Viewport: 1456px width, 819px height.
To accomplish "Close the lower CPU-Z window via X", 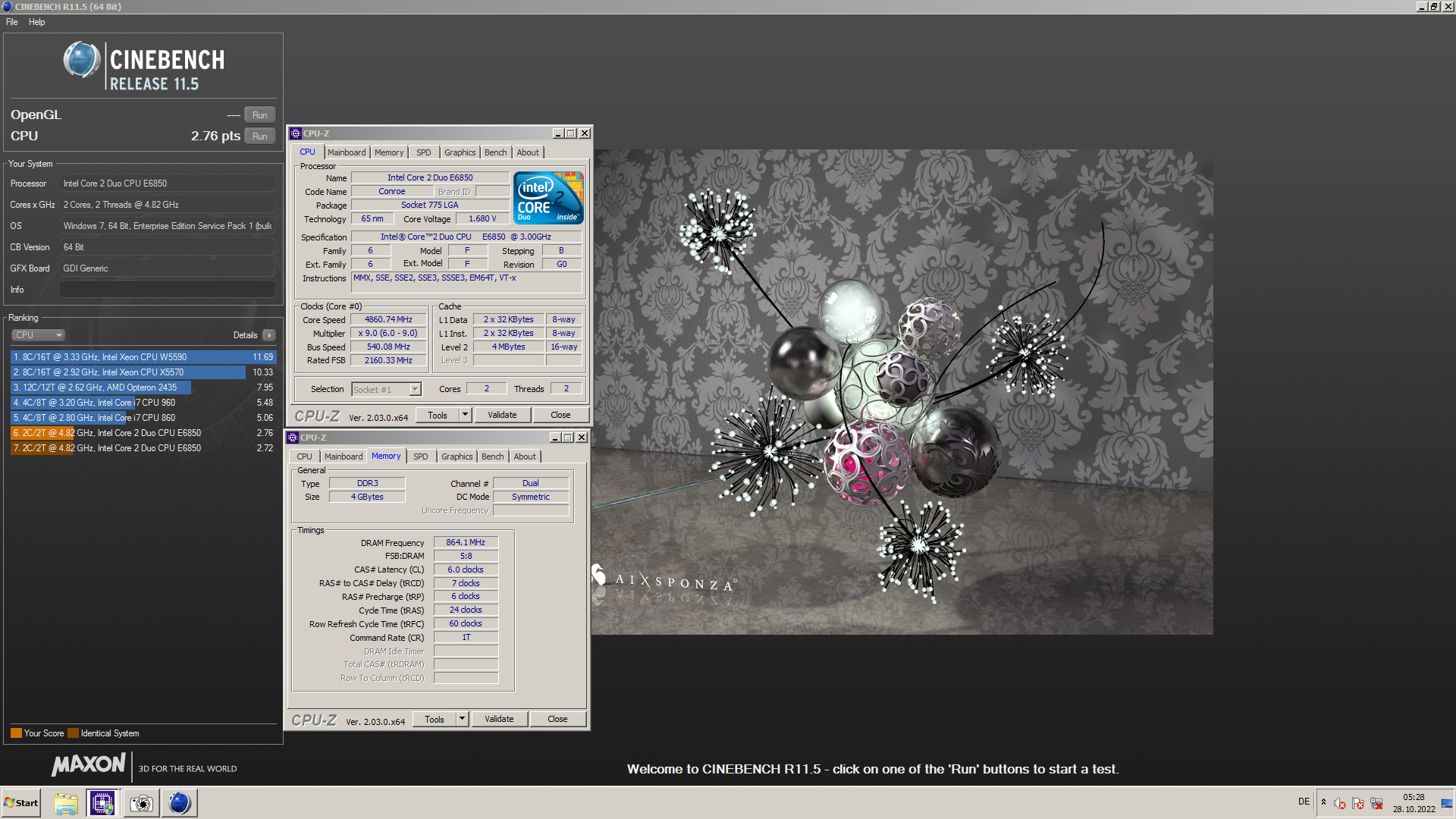I will tap(582, 438).
